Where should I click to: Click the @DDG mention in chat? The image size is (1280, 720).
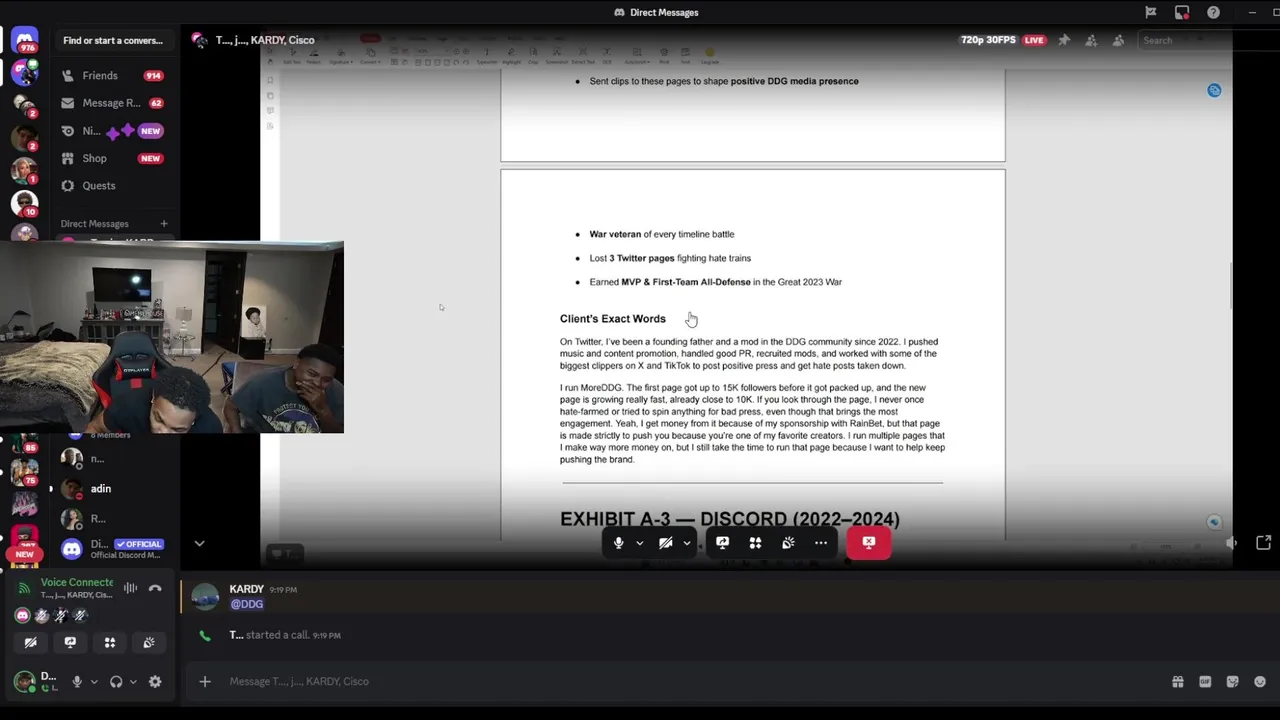tap(247, 604)
